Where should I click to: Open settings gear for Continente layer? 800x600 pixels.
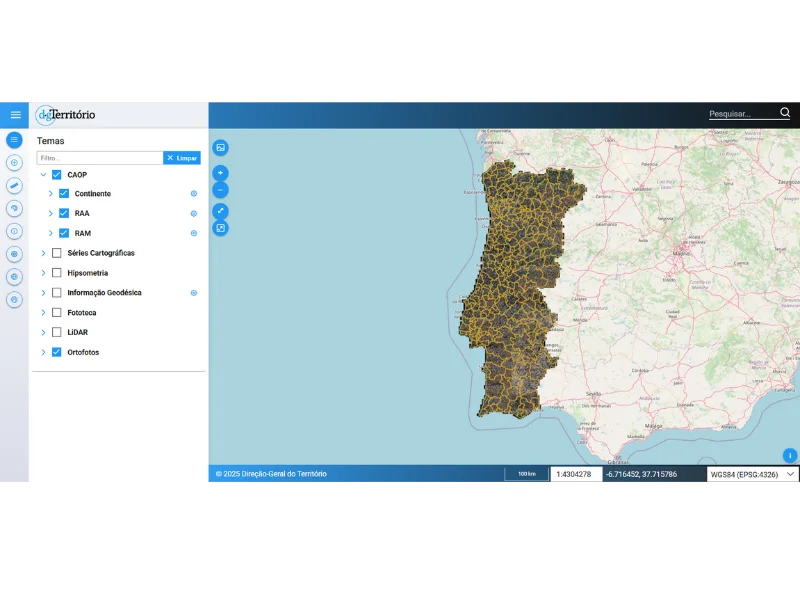(194, 194)
